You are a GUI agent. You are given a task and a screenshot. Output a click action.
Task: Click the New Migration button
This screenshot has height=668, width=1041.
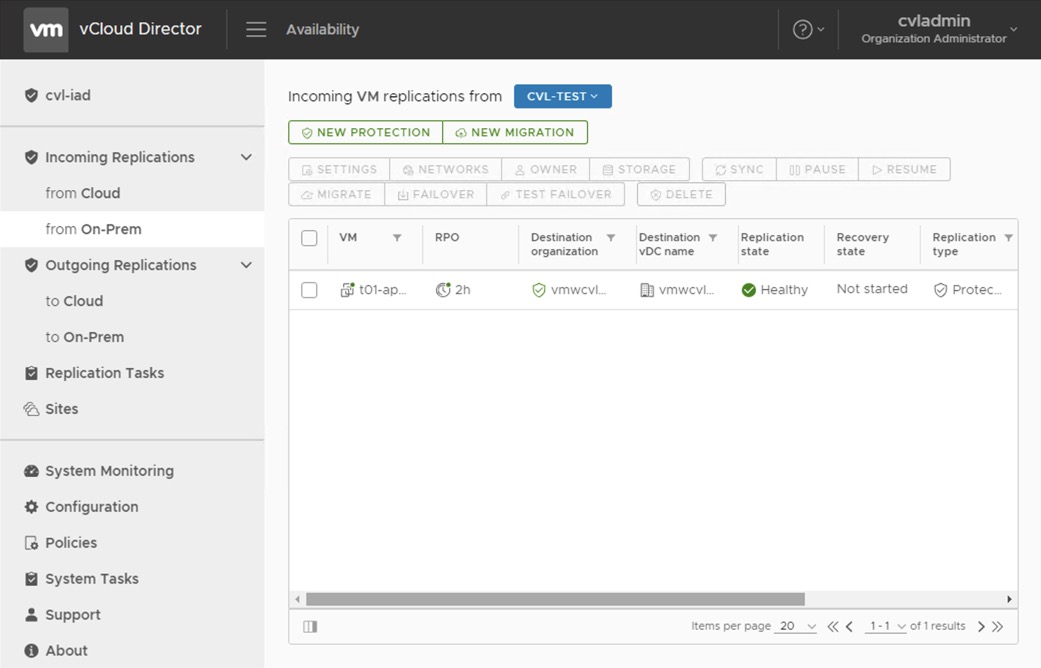515,132
